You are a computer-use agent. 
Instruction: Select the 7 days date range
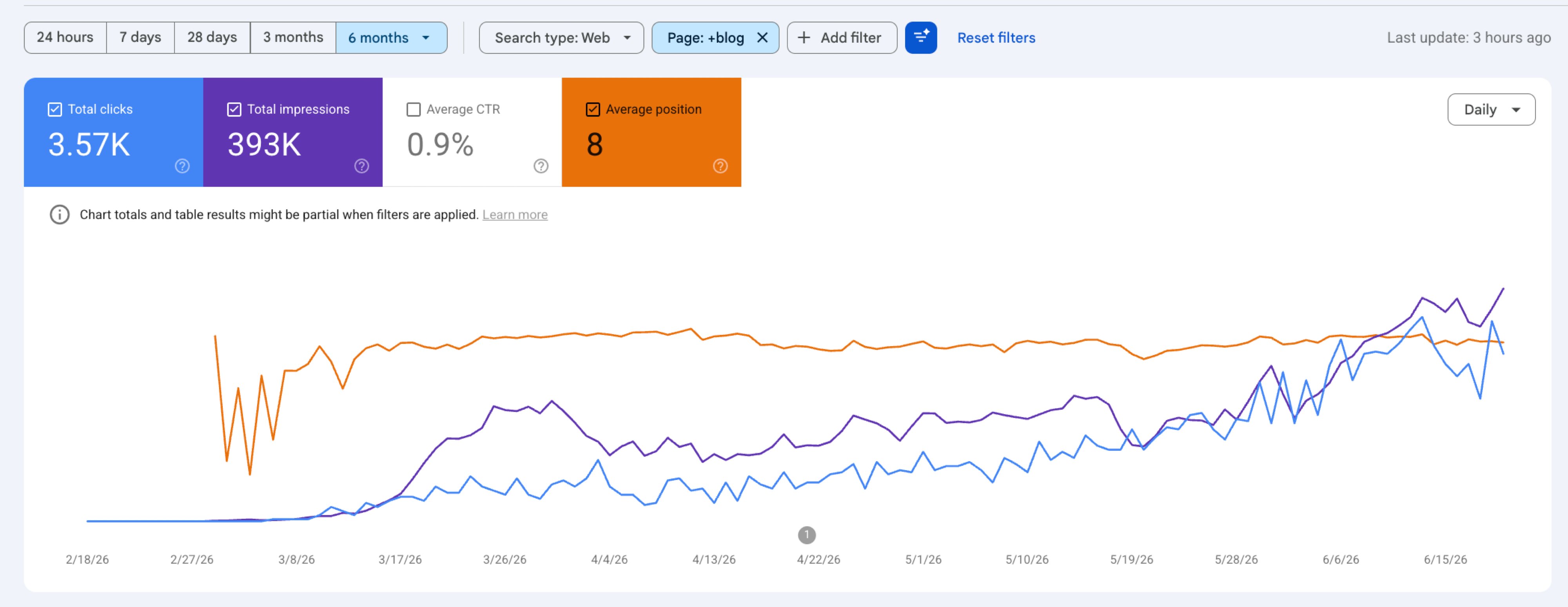(140, 38)
